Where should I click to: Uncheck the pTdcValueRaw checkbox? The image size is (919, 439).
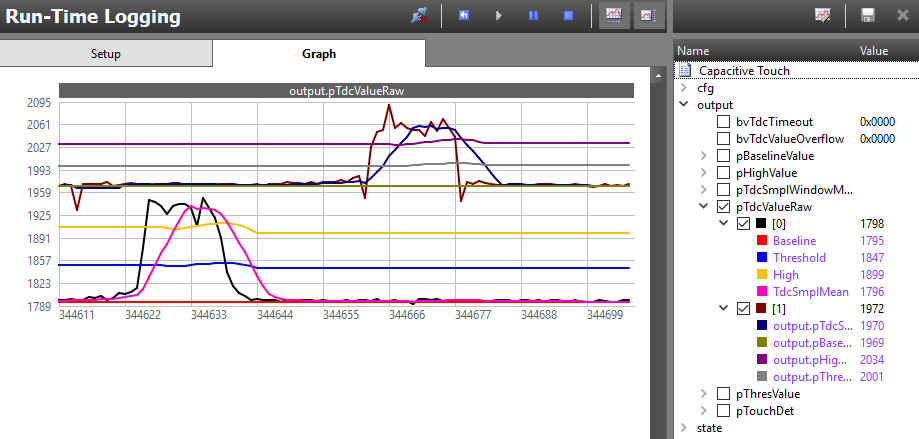[x=724, y=207]
